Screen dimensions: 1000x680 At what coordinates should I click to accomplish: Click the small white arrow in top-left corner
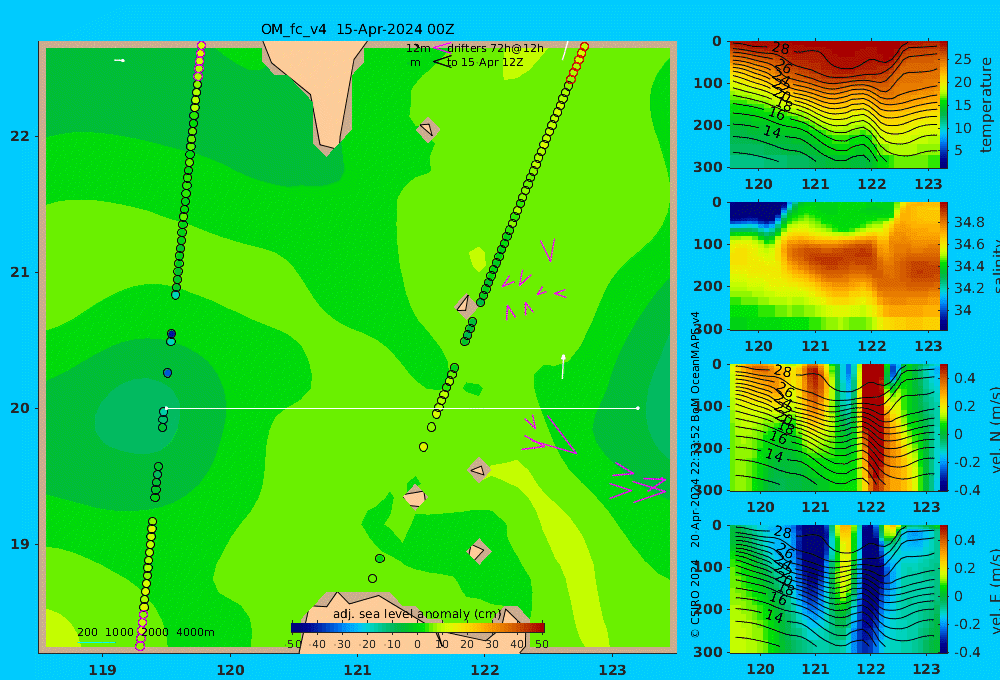pyautogui.click(x=119, y=61)
